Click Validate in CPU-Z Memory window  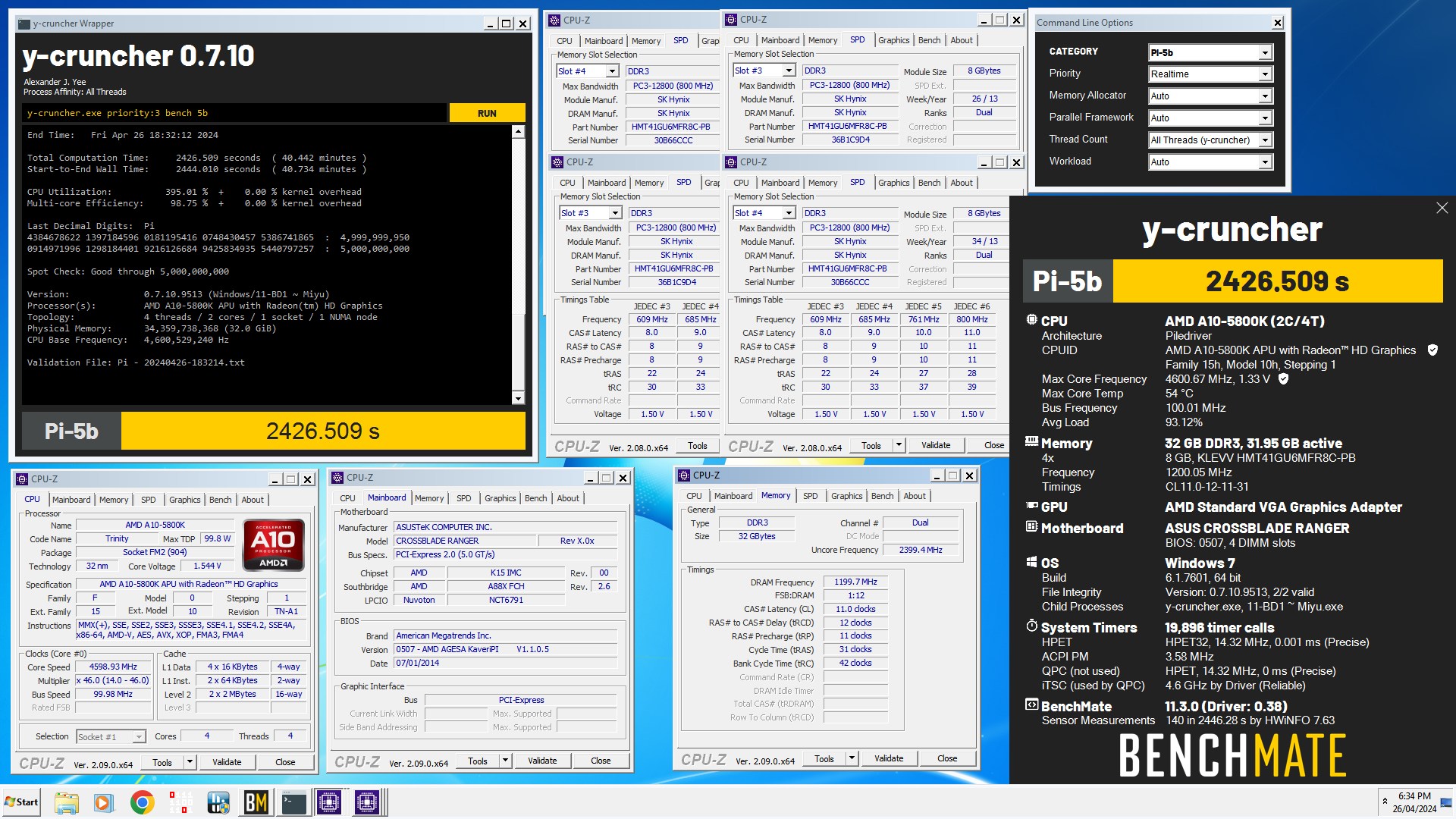pos(889,758)
